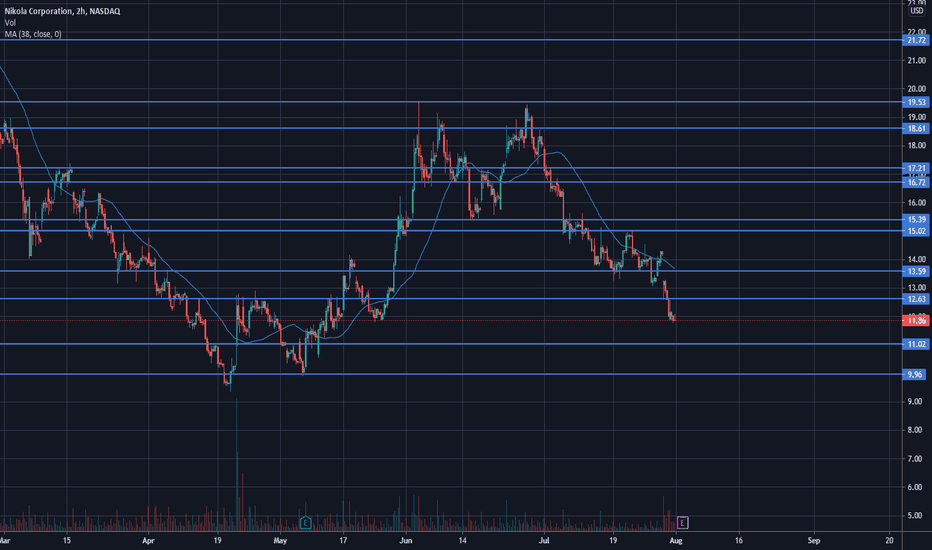
Task: Select the 17.21 price level label
Action: 915,168
